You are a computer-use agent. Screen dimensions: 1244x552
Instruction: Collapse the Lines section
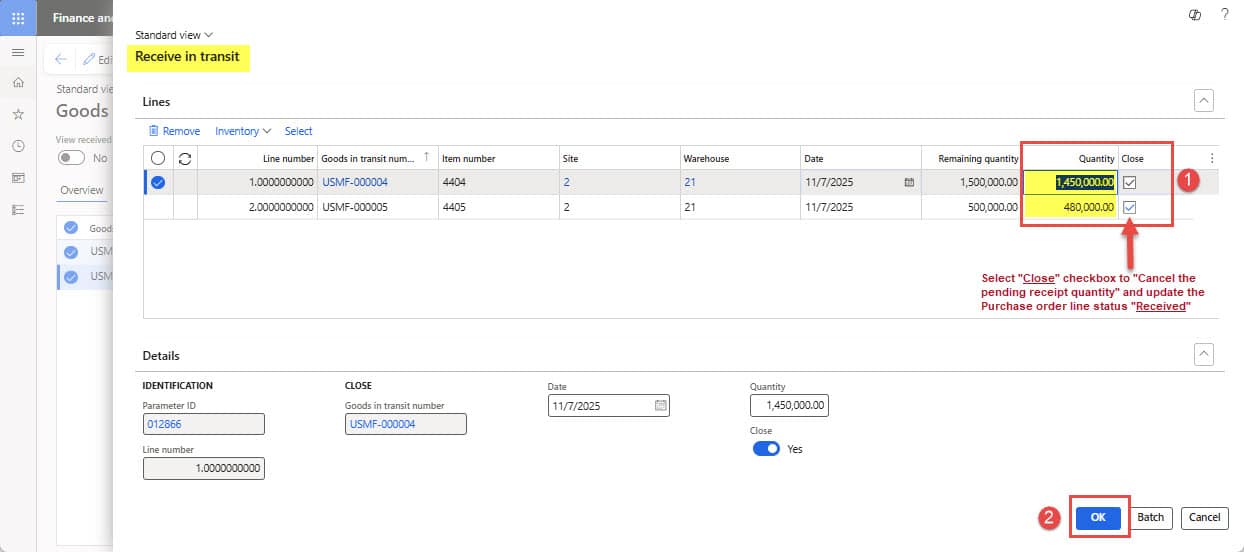tap(1205, 100)
